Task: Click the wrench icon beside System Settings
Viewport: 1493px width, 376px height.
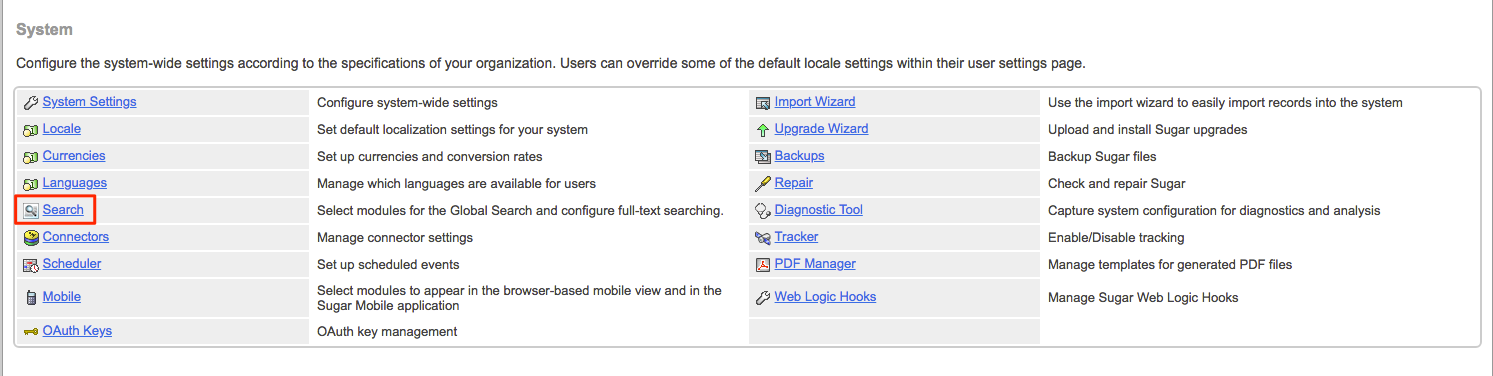Action: 30,102
